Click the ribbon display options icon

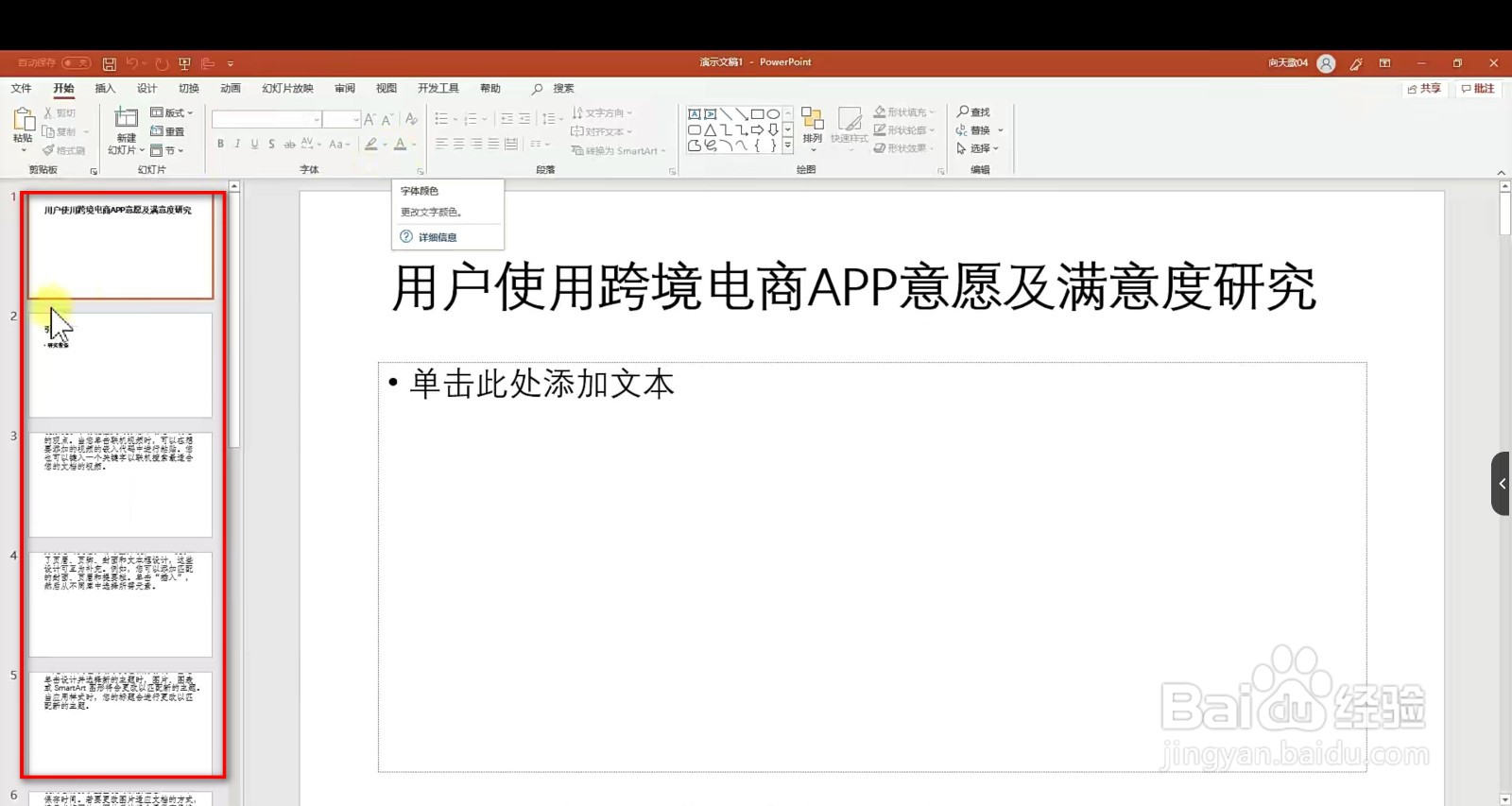(1385, 63)
